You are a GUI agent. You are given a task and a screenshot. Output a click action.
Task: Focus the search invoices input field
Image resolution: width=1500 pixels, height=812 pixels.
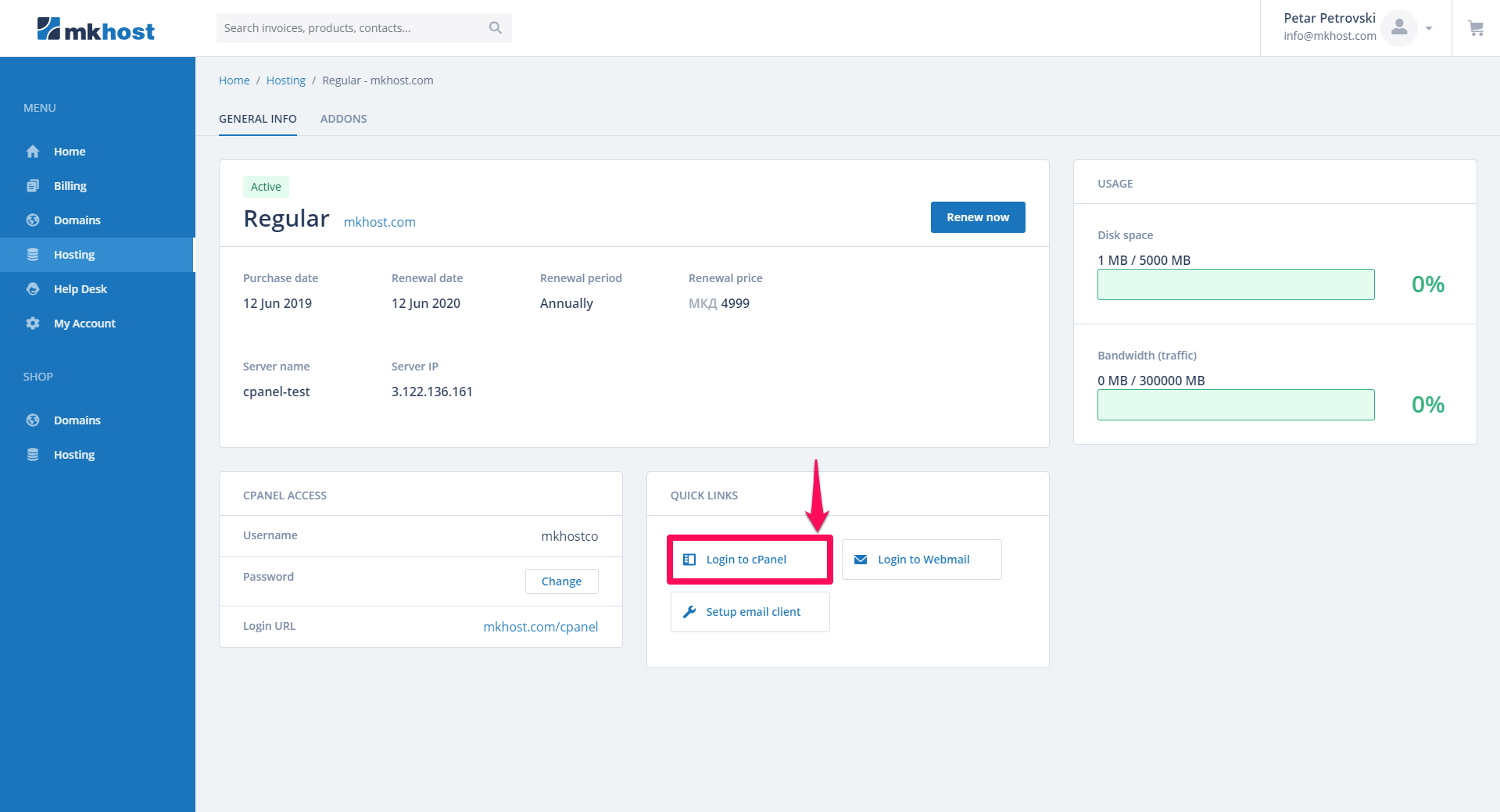[352, 28]
